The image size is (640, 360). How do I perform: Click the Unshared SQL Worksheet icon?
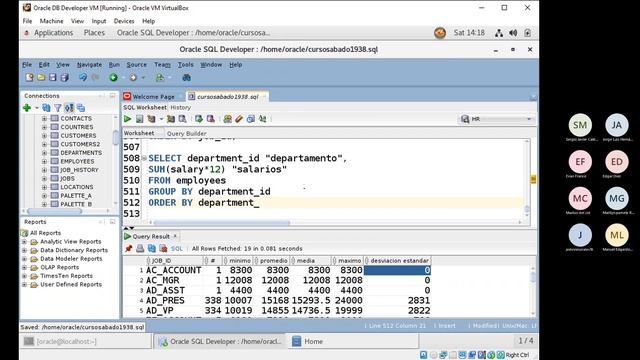[x=227, y=119]
